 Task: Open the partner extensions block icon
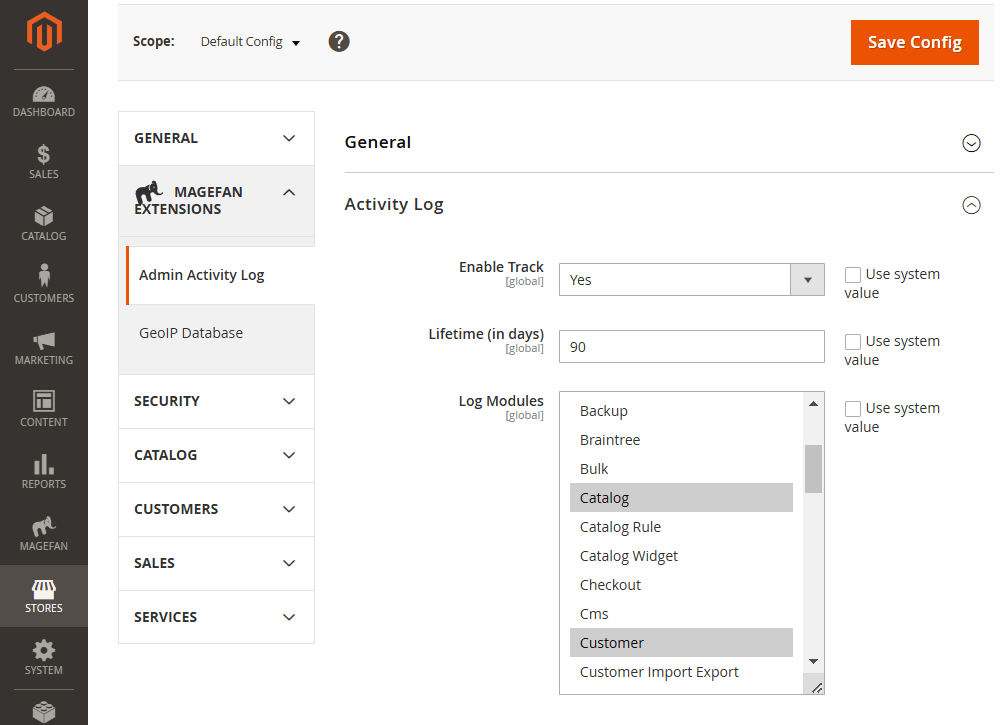click(44, 711)
